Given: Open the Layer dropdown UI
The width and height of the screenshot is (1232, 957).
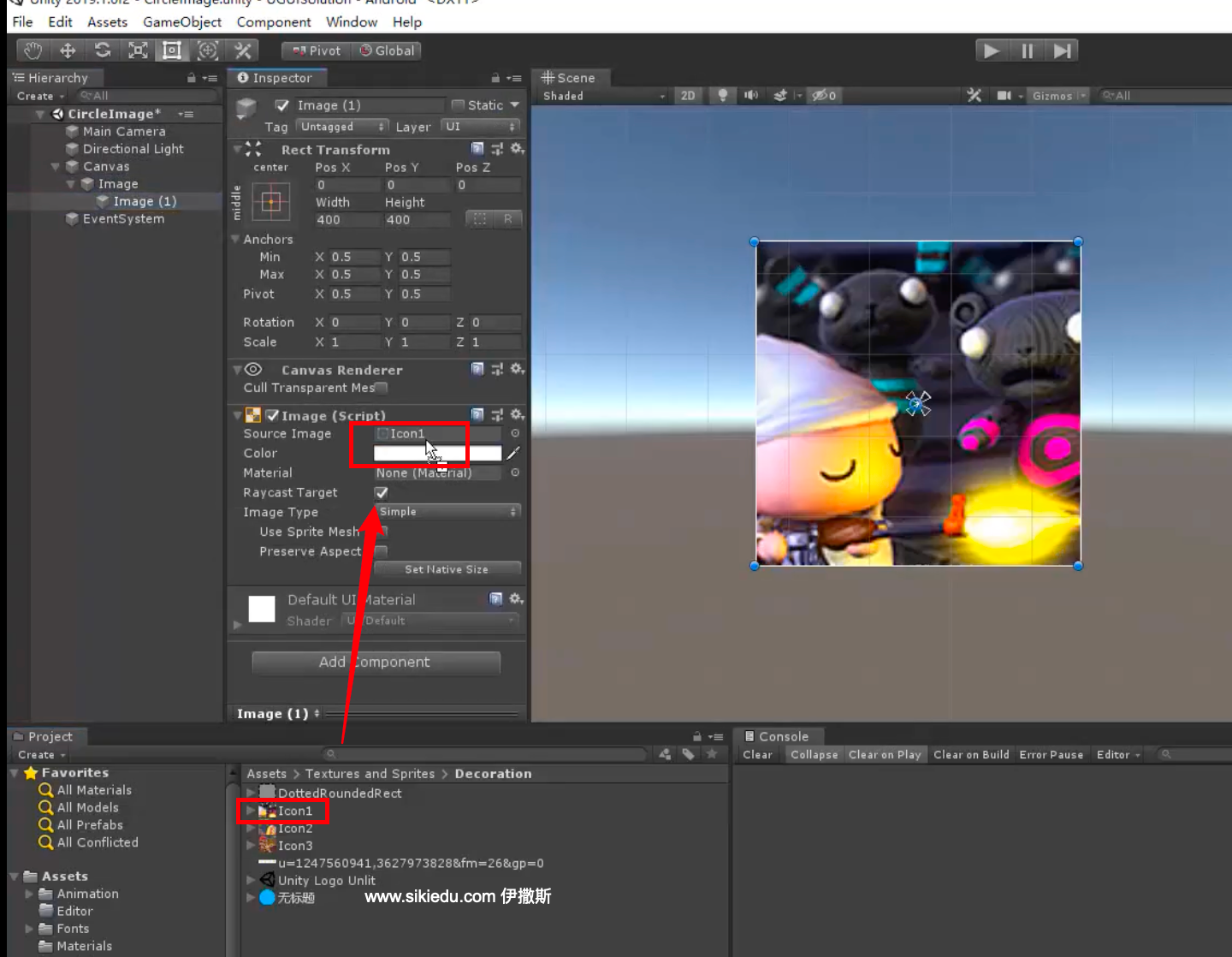Looking at the screenshot, I should click(x=481, y=127).
